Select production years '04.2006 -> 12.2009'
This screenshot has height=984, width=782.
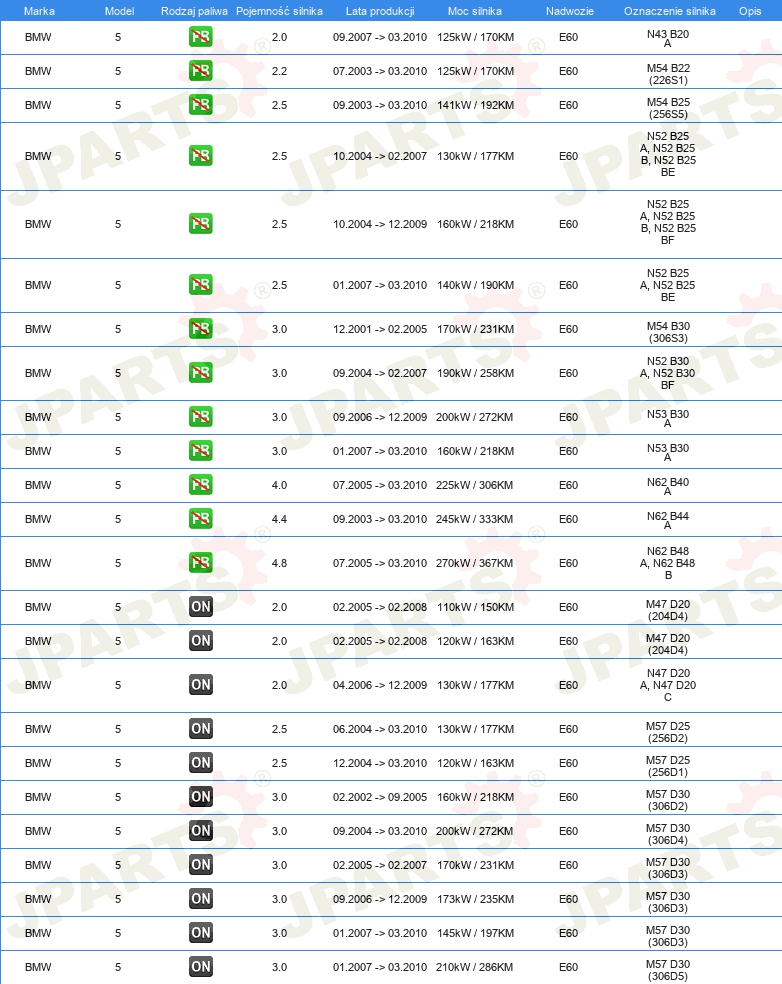(x=380, y=685)
